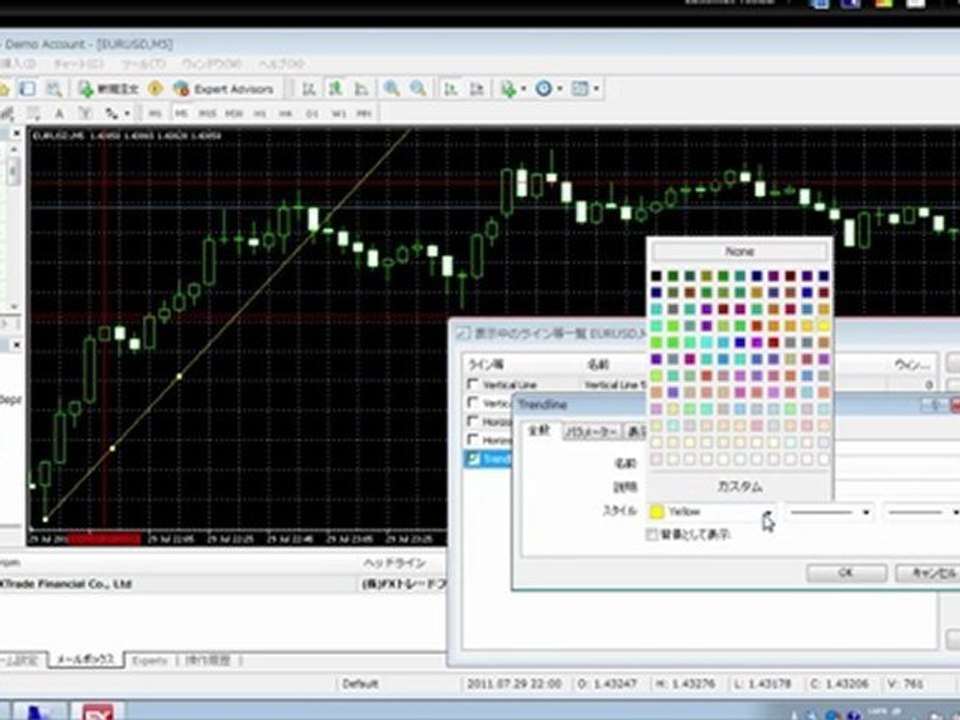Check the second Vertical line row checkbox
This screenshot has height=720, width=960.
(473, 402)
